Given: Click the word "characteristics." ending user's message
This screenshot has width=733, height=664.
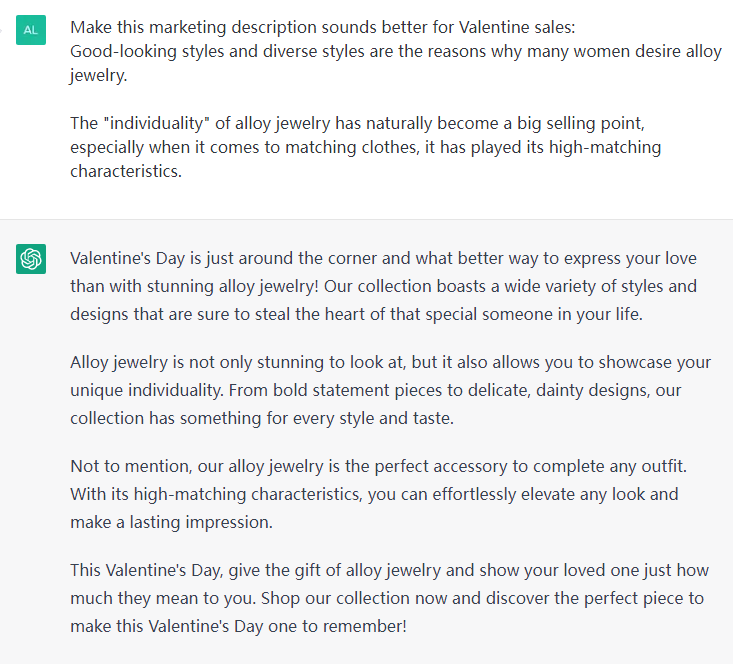Looking at the screenshot, I should tap(126, 171).
